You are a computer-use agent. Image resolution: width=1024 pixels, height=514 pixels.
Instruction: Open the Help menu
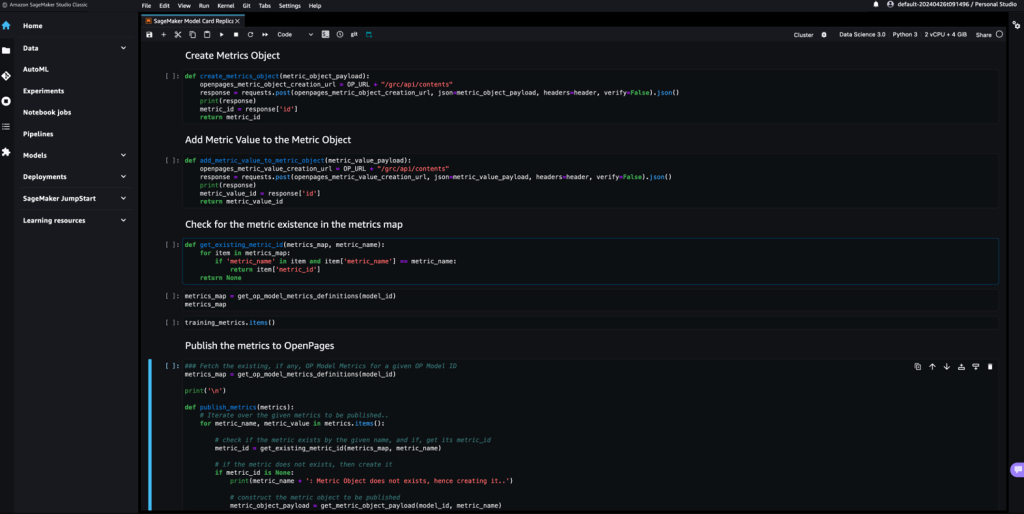coord(315,5)
